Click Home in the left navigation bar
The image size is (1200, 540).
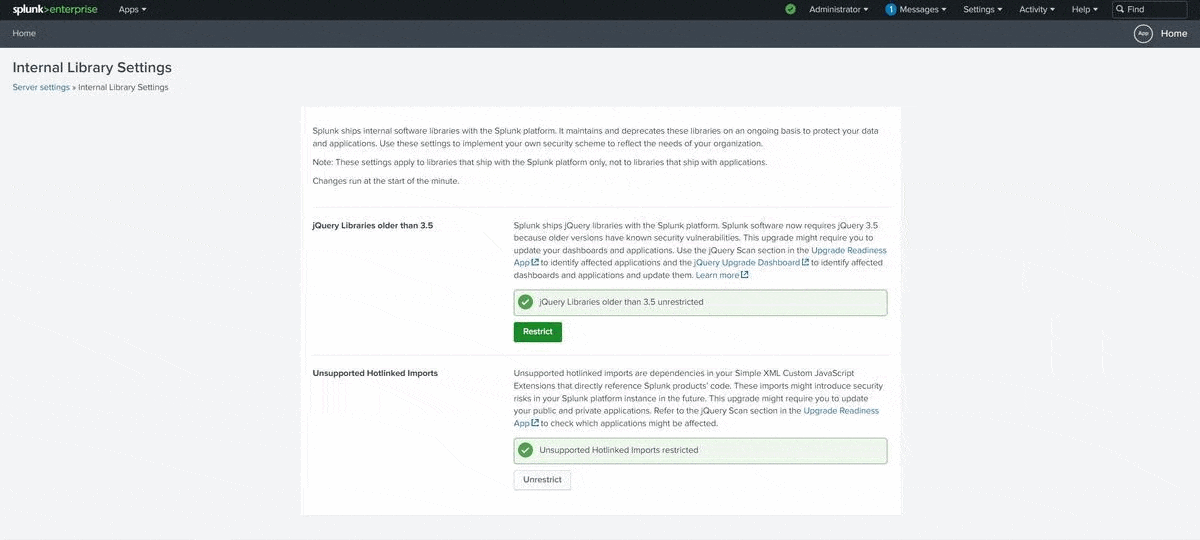coord(24,33)
